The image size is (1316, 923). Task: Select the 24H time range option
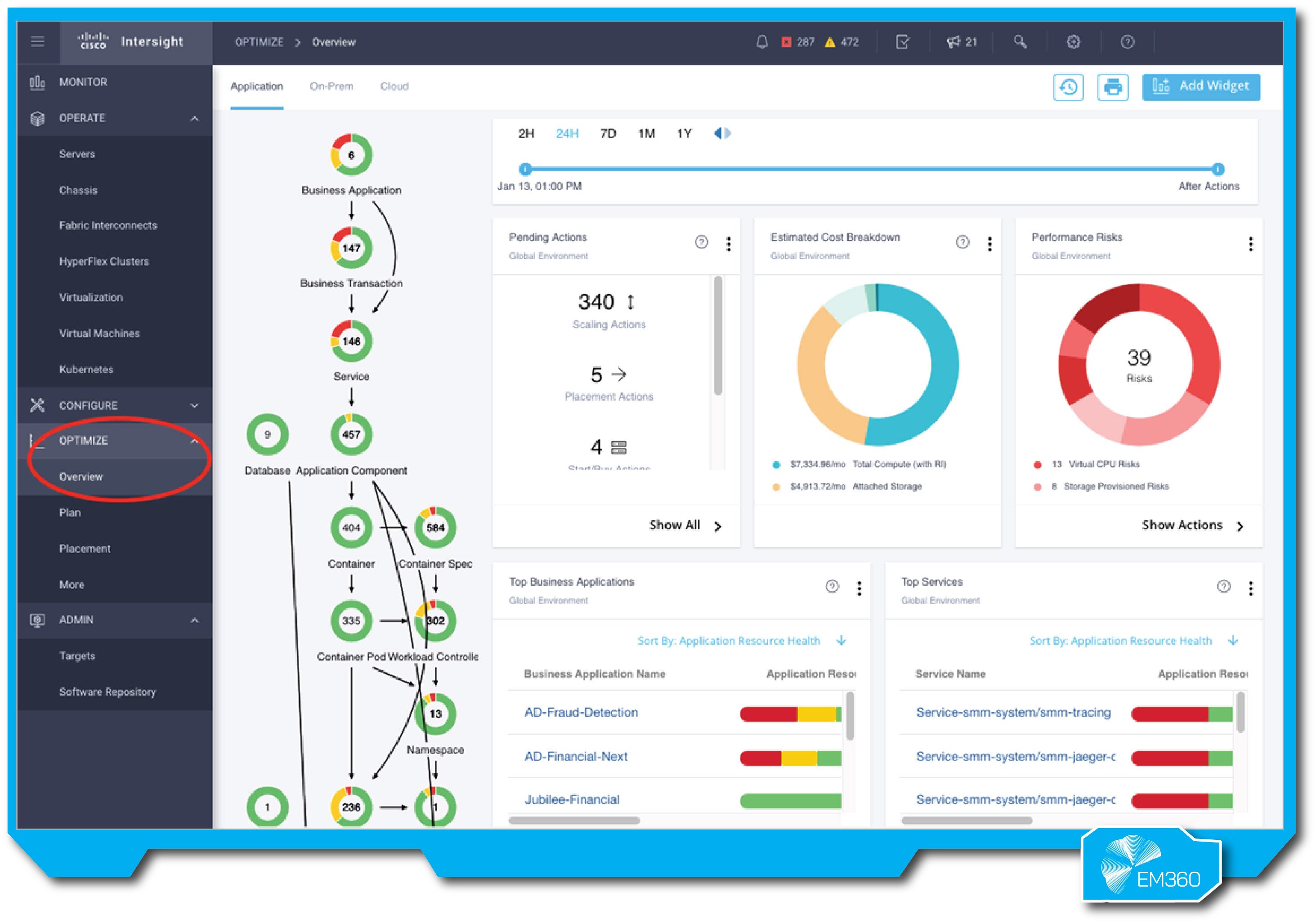point(567,133)
